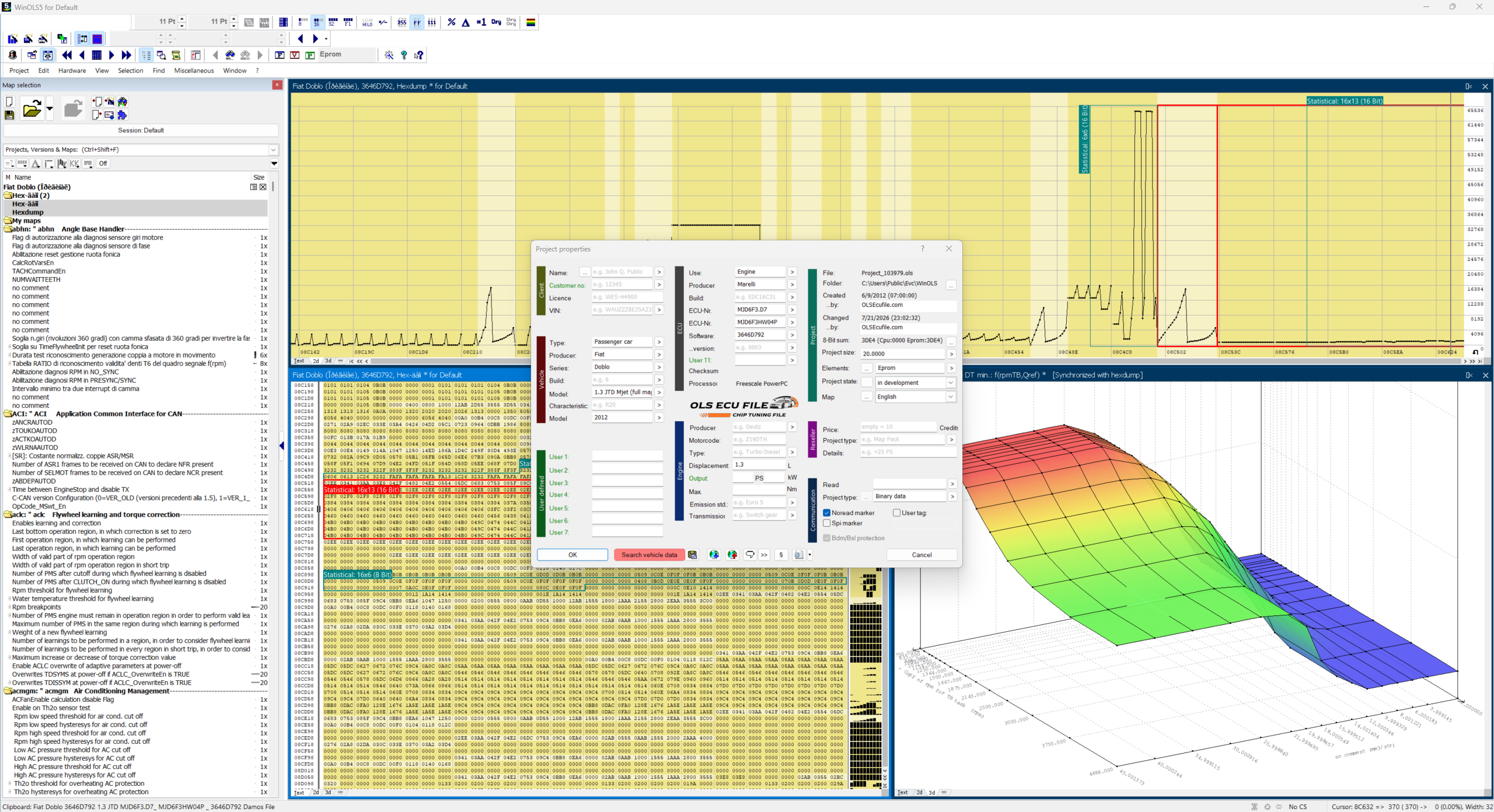Click Cancel in Project properties dialog
The image size is (1494, 812).
pos(921,555)
